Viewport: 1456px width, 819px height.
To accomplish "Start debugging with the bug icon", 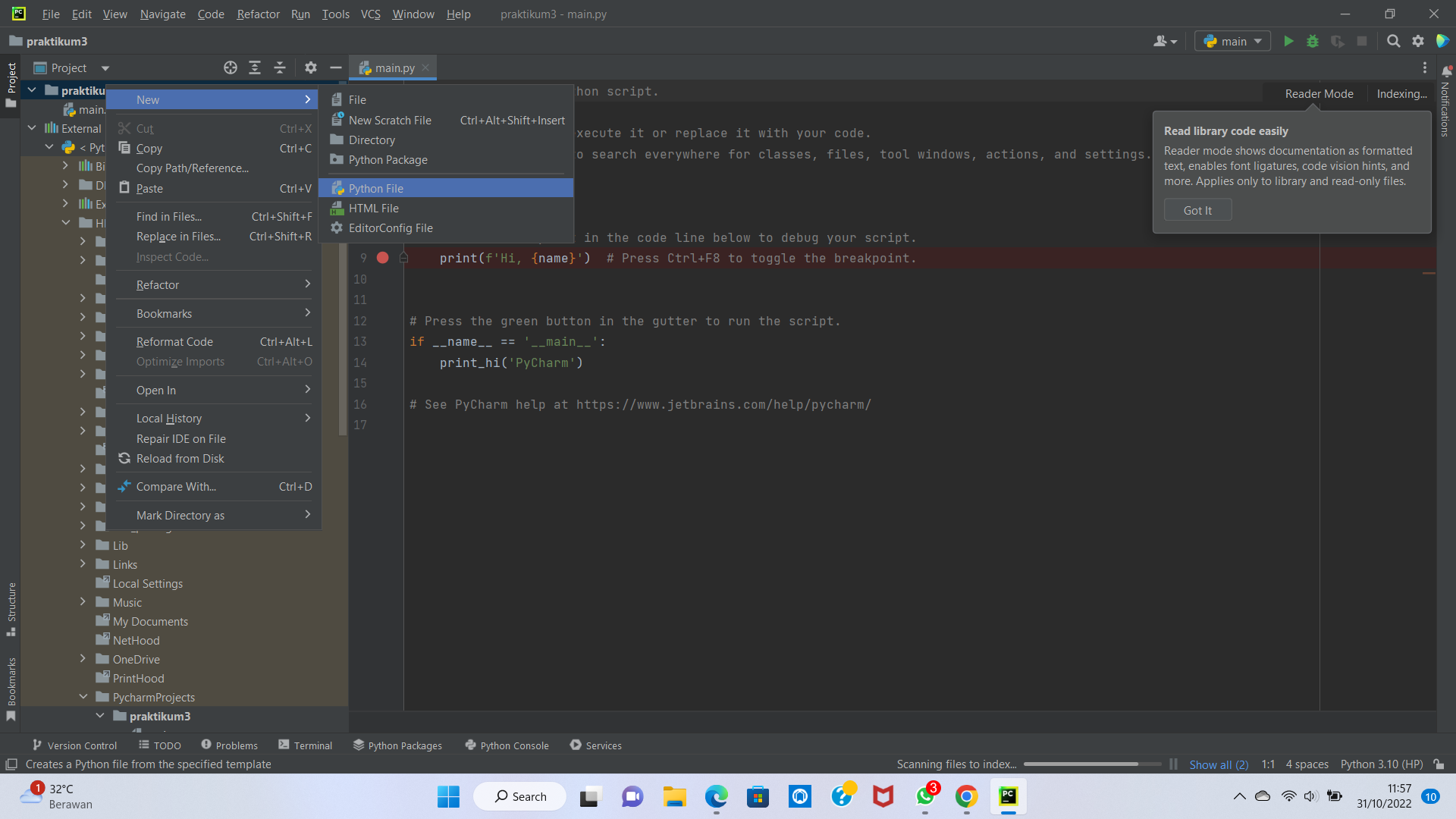I will [x=1313, y=41].
